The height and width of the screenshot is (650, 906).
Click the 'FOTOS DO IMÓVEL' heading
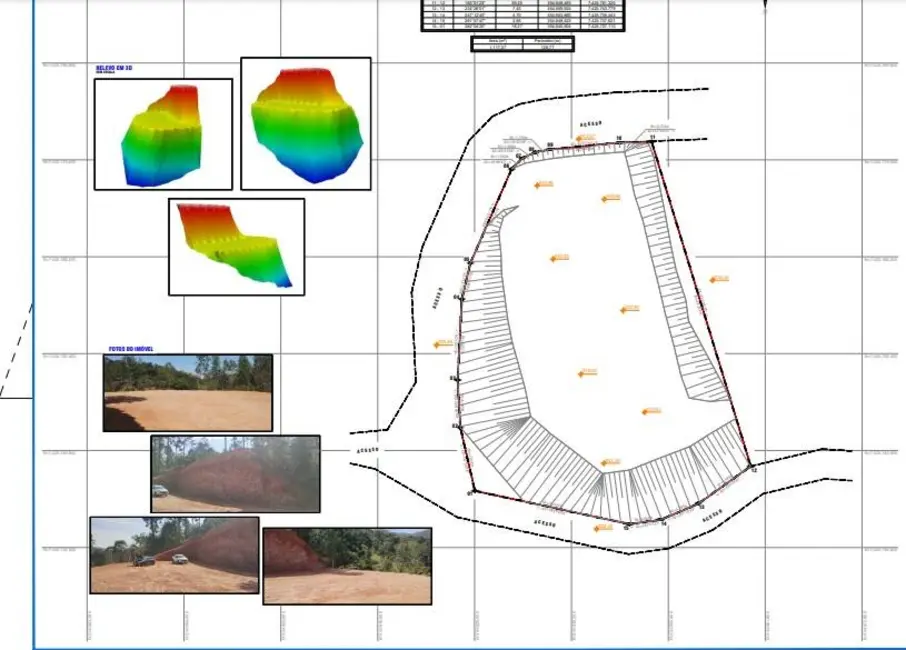pos(131,349)
